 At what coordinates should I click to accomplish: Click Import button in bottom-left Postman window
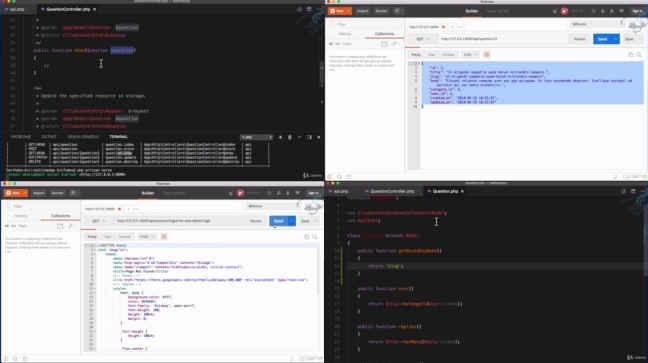coord(38,193)
